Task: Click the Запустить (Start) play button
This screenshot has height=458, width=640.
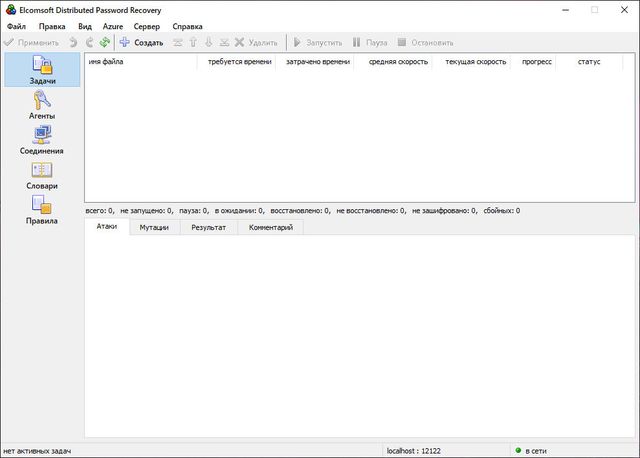Action: pos(318,42)
